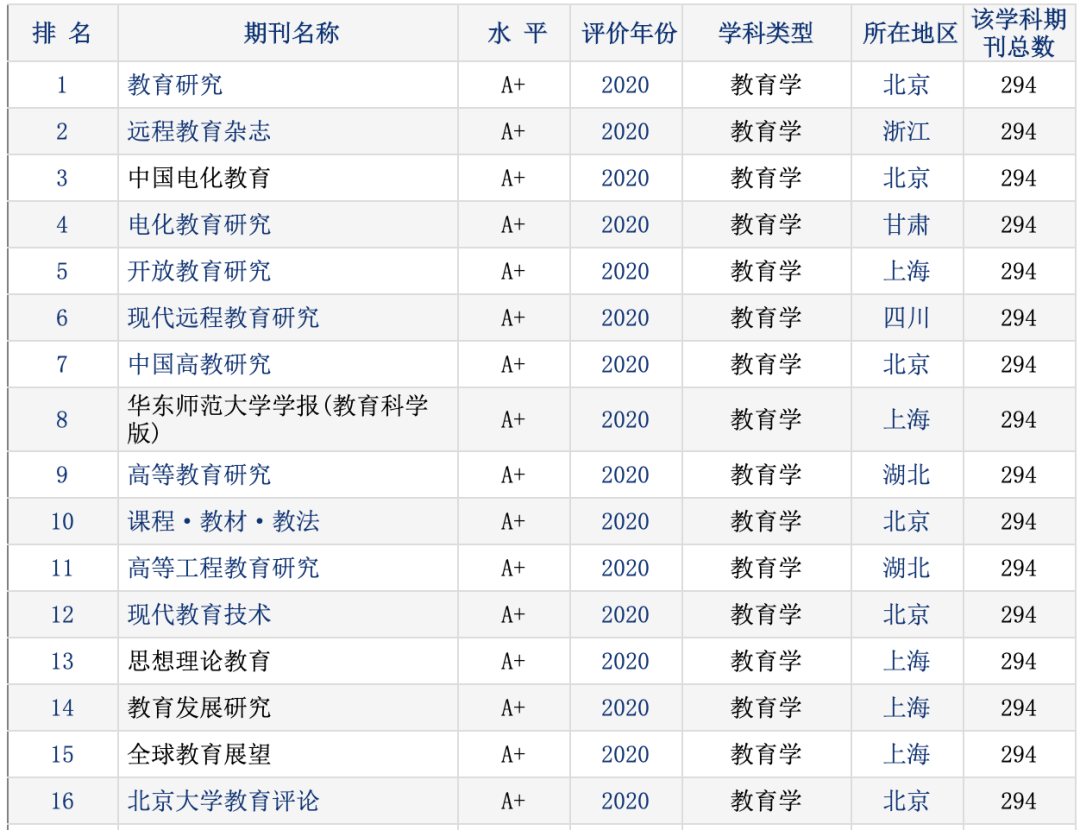Image resolution: width=1080 pixels, height=830 pixels.
Task: Click the 2020 year link for 全球教育展望
Action: pyautogui.click(x=625, y=754)
